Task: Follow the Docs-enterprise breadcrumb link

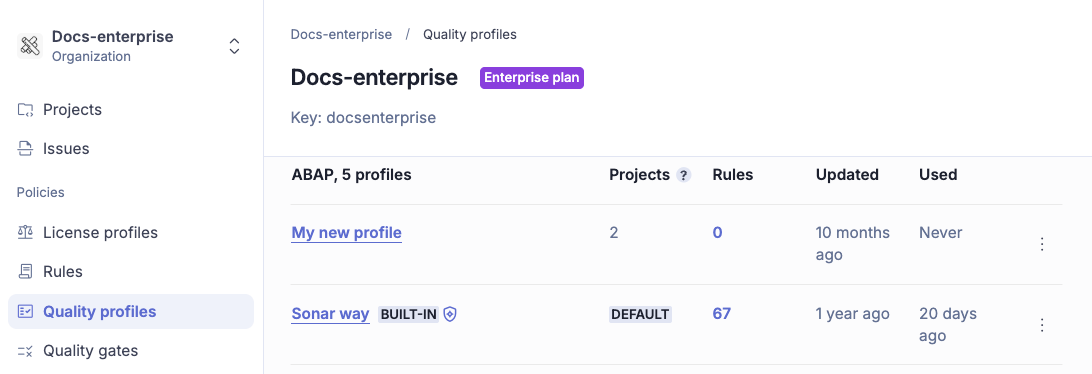Action: tap(341, 34)
